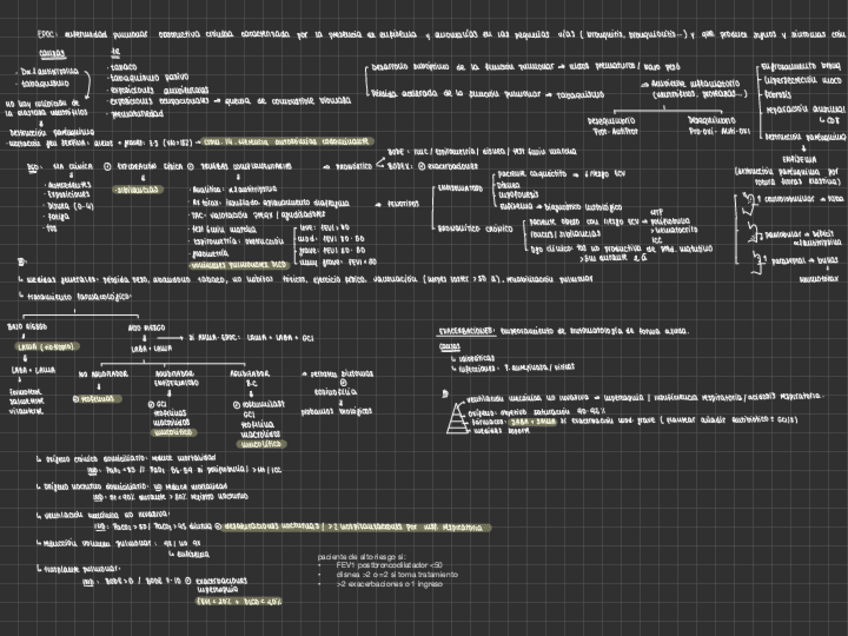The width and height of the screenshot is (848, 636).
Task: Click the highlighted 'roflumilast' text
Action: click(x=95, y=397)
